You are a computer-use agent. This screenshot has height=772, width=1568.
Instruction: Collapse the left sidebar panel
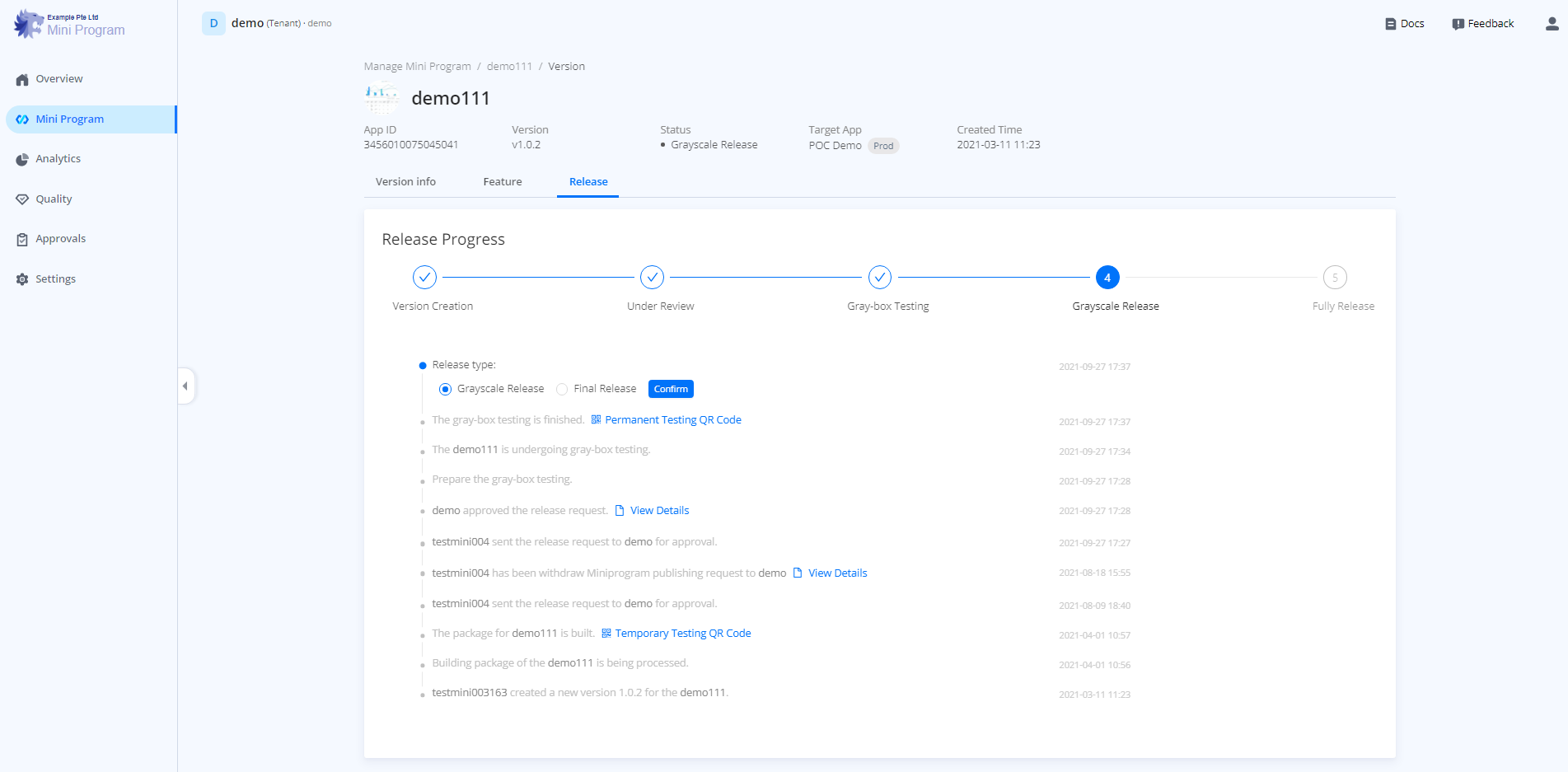(x=185, y=386)
